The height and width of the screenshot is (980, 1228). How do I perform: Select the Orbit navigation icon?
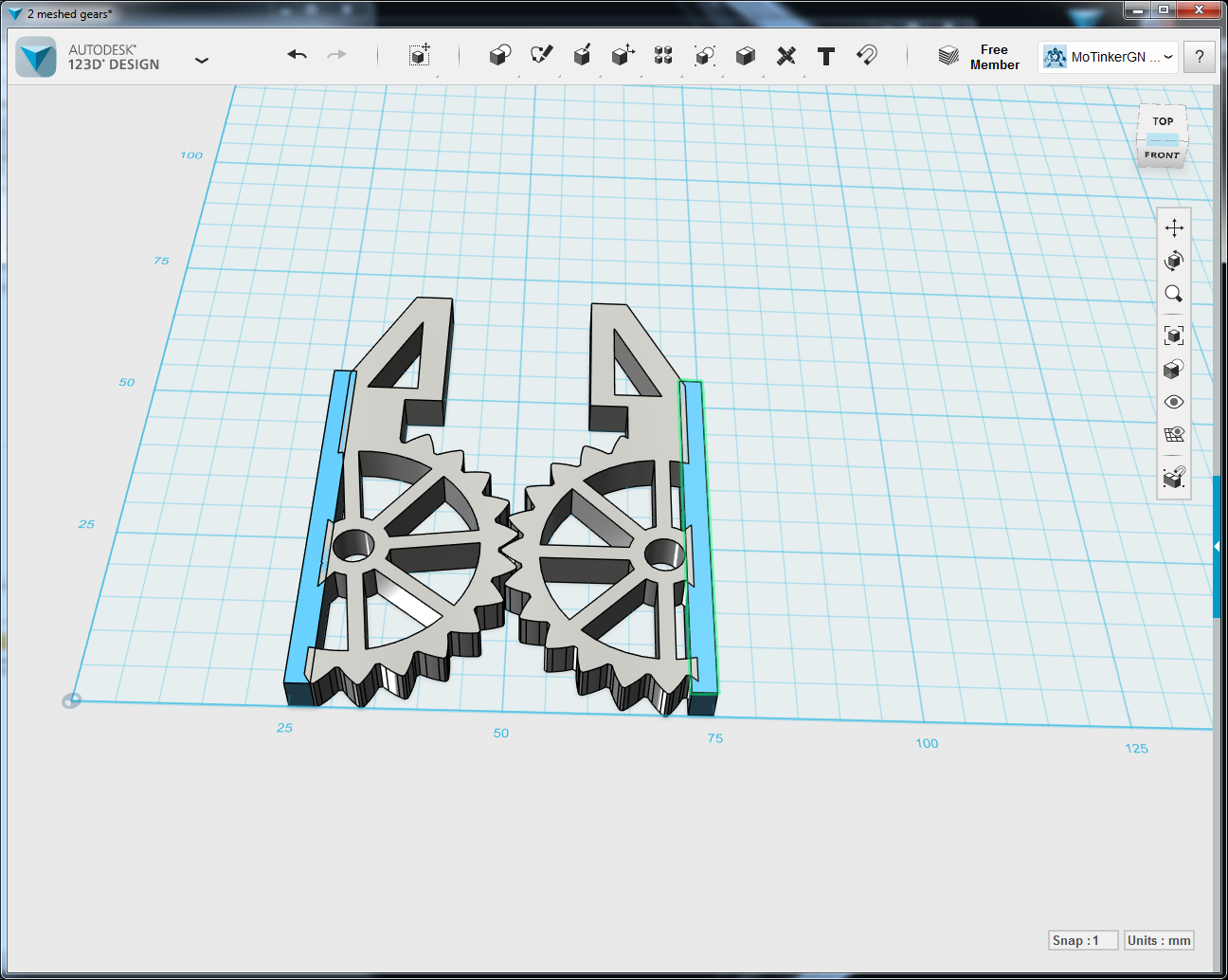point(1173,261)
